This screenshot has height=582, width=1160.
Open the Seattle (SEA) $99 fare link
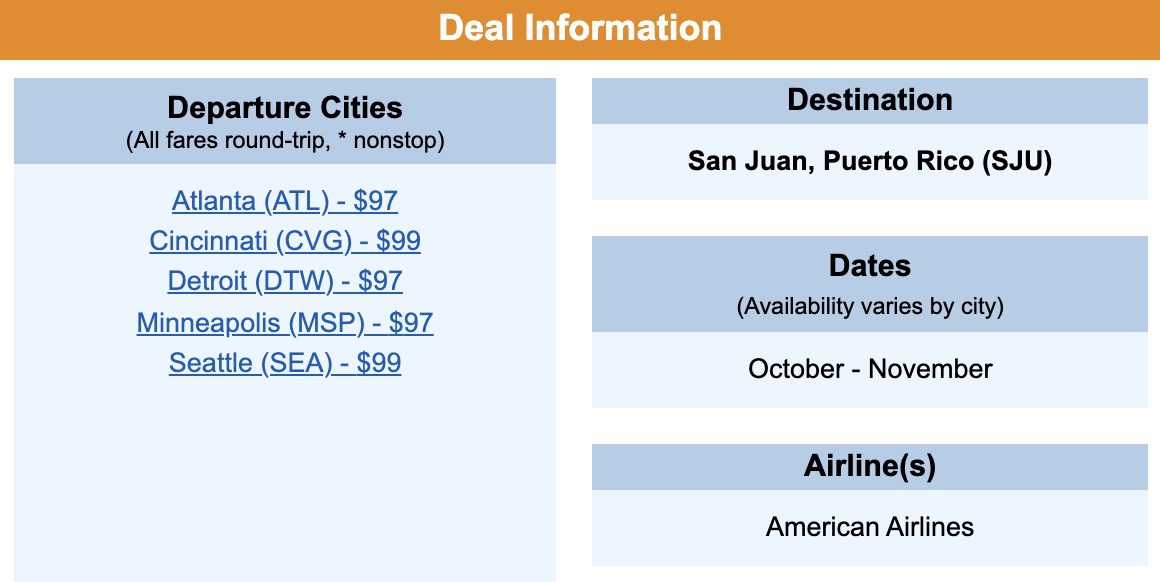(x=283, y=363)
